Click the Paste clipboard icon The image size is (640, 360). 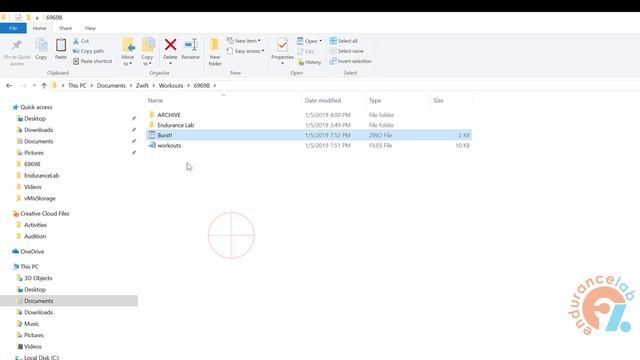(61, 49)
